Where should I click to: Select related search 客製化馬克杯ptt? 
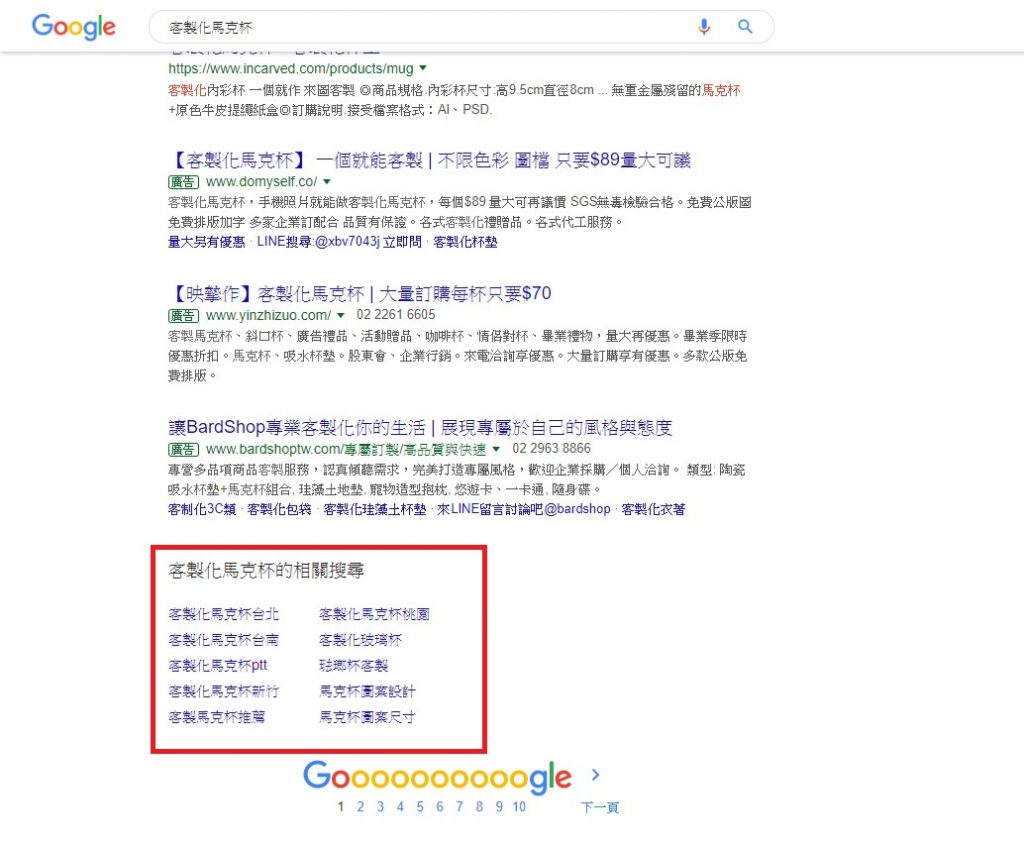pos(218,665)
